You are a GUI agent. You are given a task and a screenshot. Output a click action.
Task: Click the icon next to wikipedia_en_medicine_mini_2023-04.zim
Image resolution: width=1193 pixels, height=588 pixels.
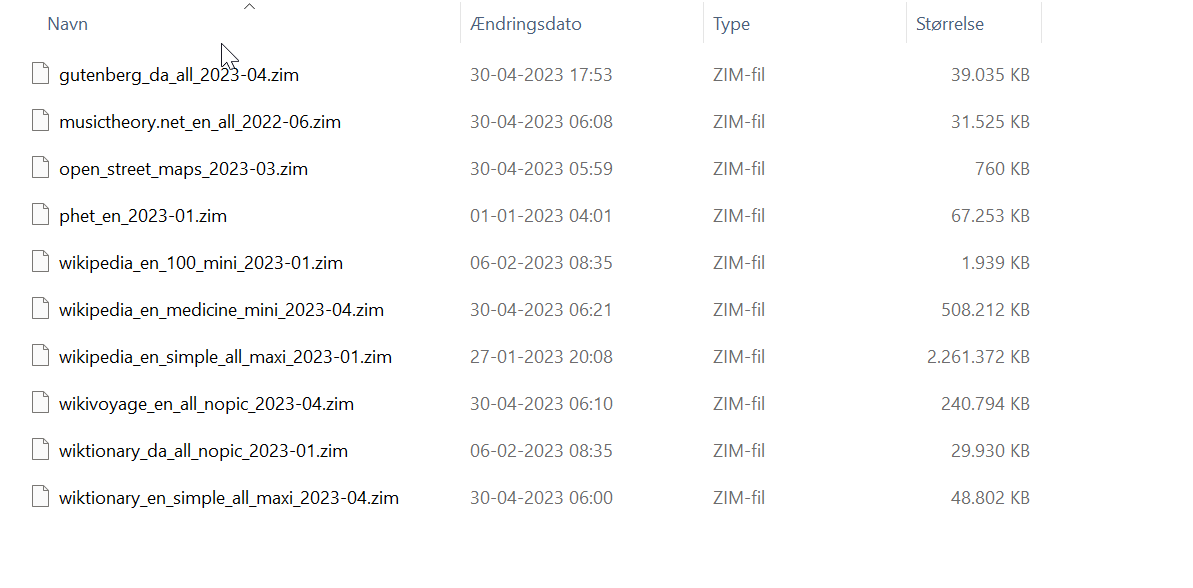(x=40, y=309)
